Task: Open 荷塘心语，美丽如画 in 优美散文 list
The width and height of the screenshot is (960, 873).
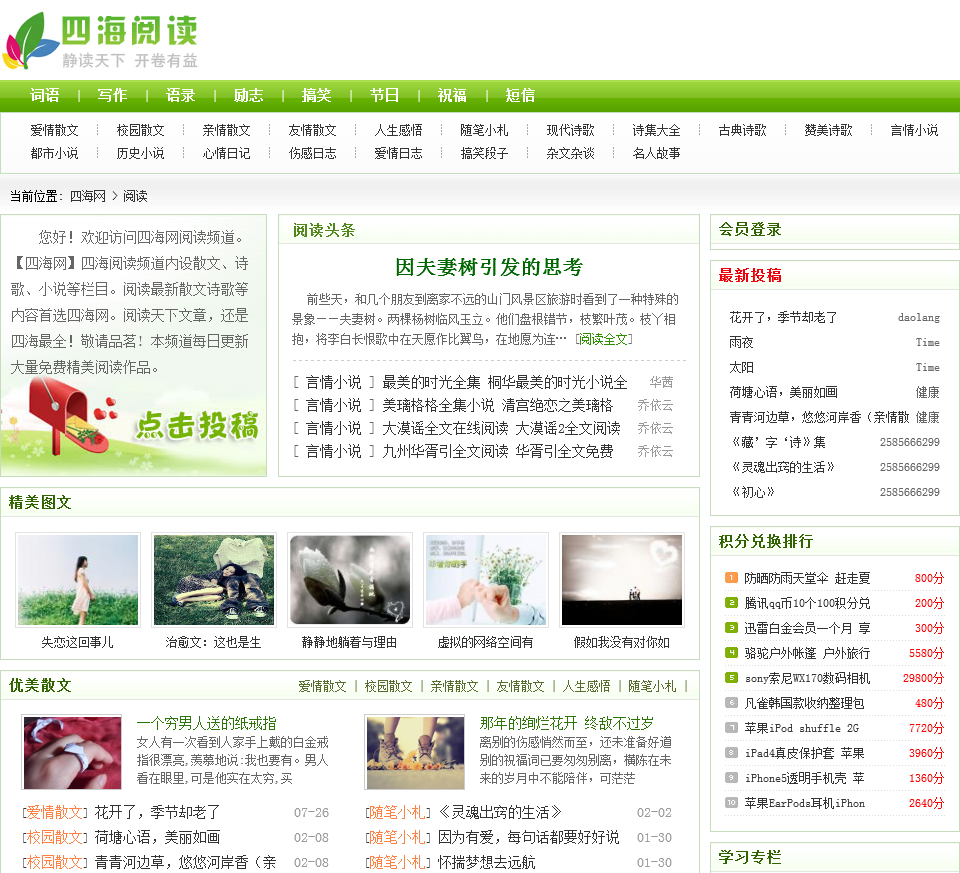Action: coord(157,837)
